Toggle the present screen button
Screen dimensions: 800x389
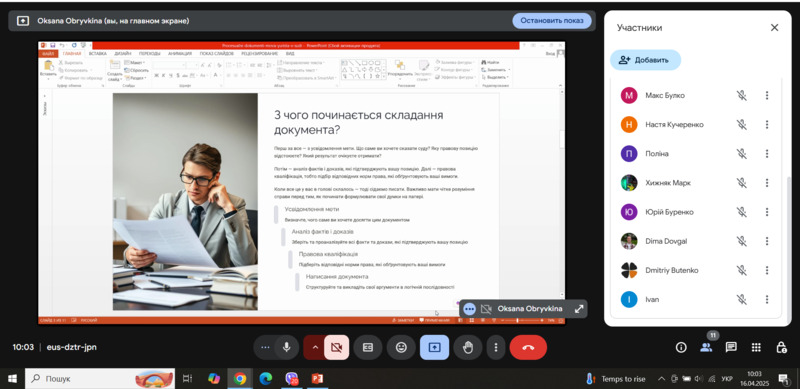[x=434, y=348]
